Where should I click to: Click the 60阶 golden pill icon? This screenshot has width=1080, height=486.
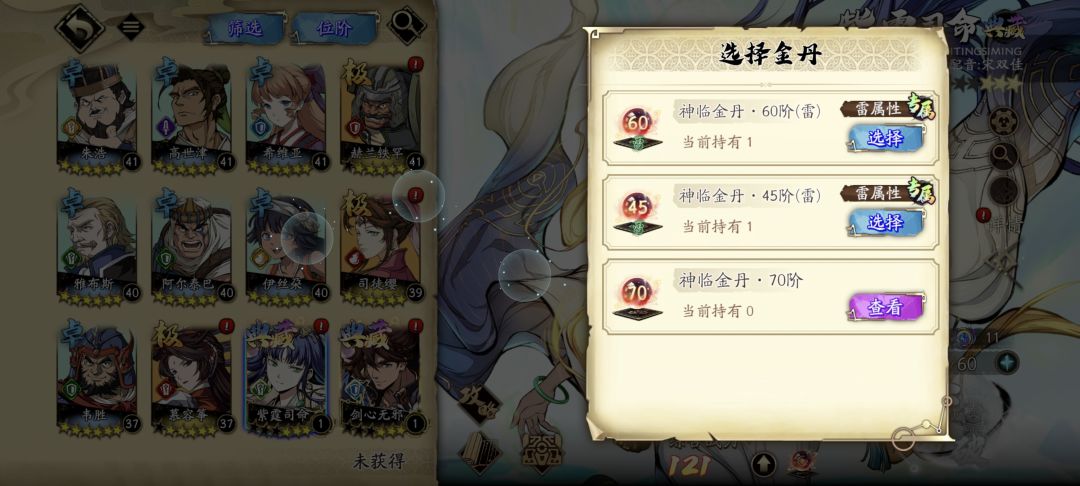click(638, 128)
